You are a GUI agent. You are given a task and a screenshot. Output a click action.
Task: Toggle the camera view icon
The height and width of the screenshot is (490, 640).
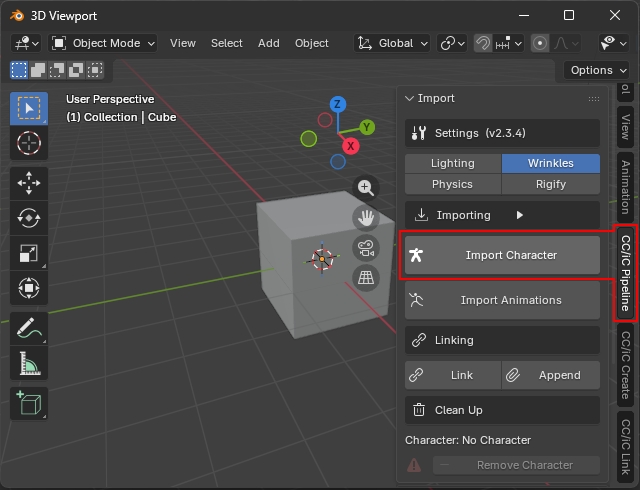pos(366,248)
